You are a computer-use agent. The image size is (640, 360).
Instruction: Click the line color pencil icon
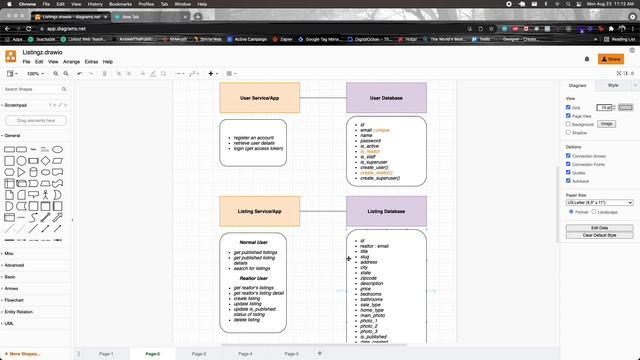pos(153,73)
